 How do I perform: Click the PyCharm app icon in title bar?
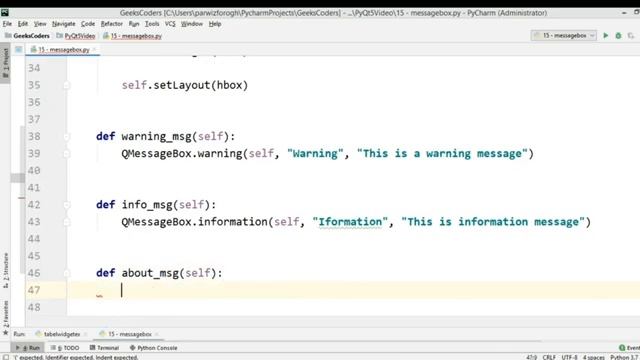[5, 13]
